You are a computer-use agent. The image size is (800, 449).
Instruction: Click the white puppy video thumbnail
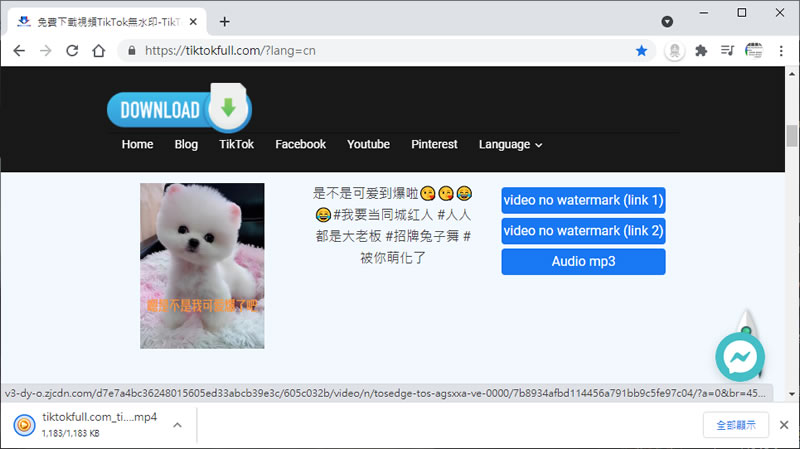click(202, 266)
